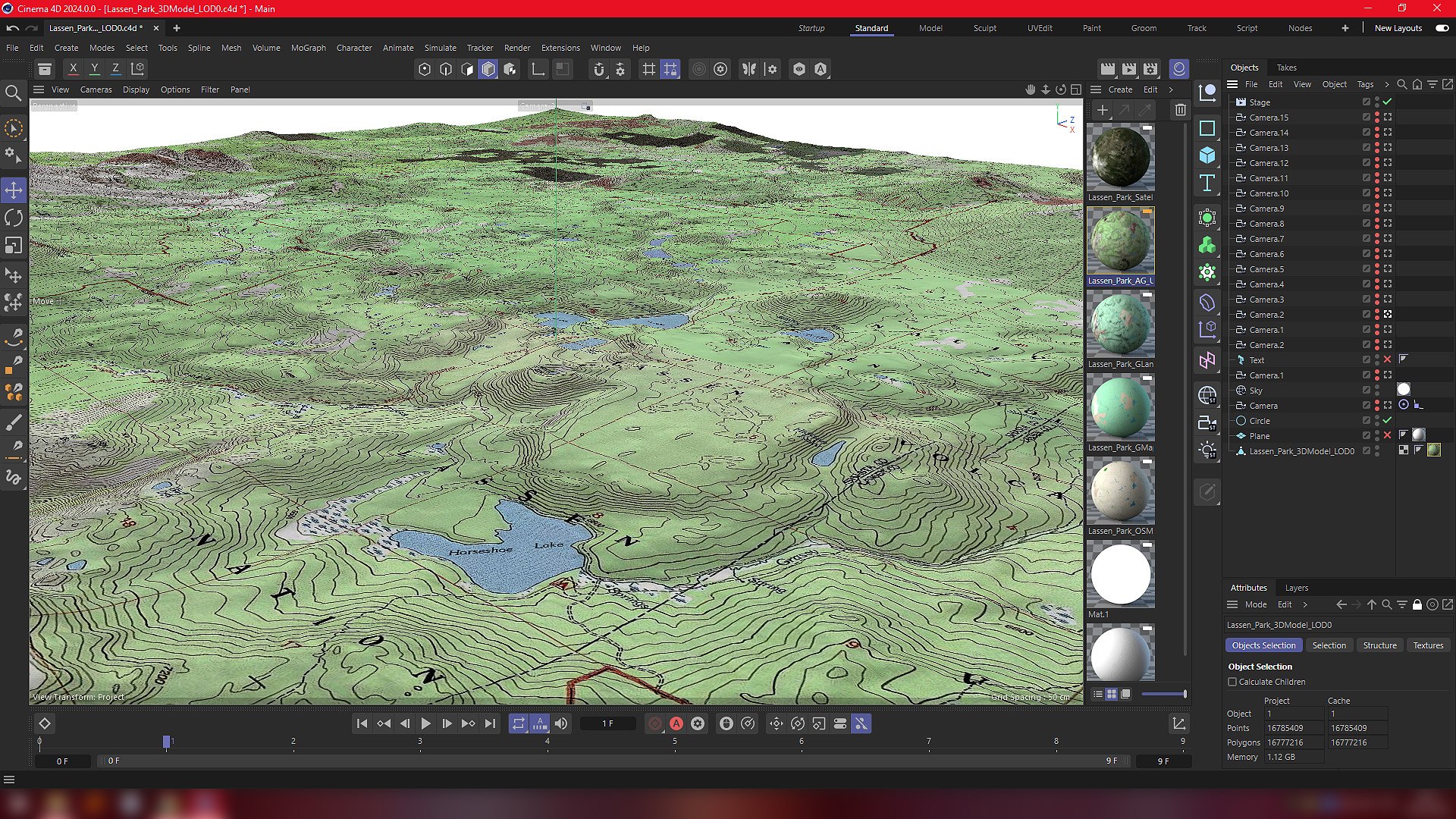
Task: Toggle Y axis lock
Action: (x=94, y=69)
